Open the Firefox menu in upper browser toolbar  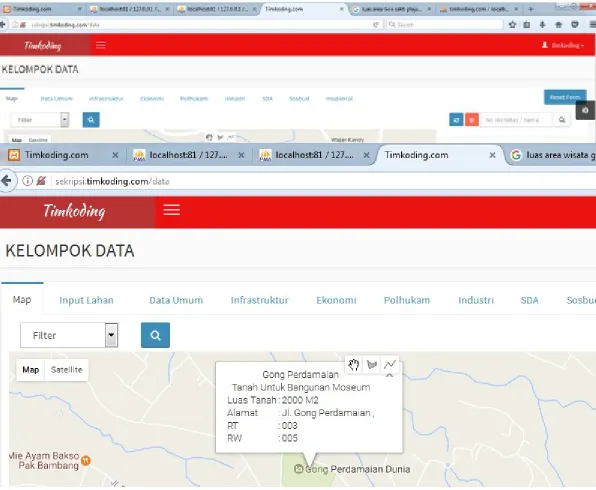click(592, 25)
